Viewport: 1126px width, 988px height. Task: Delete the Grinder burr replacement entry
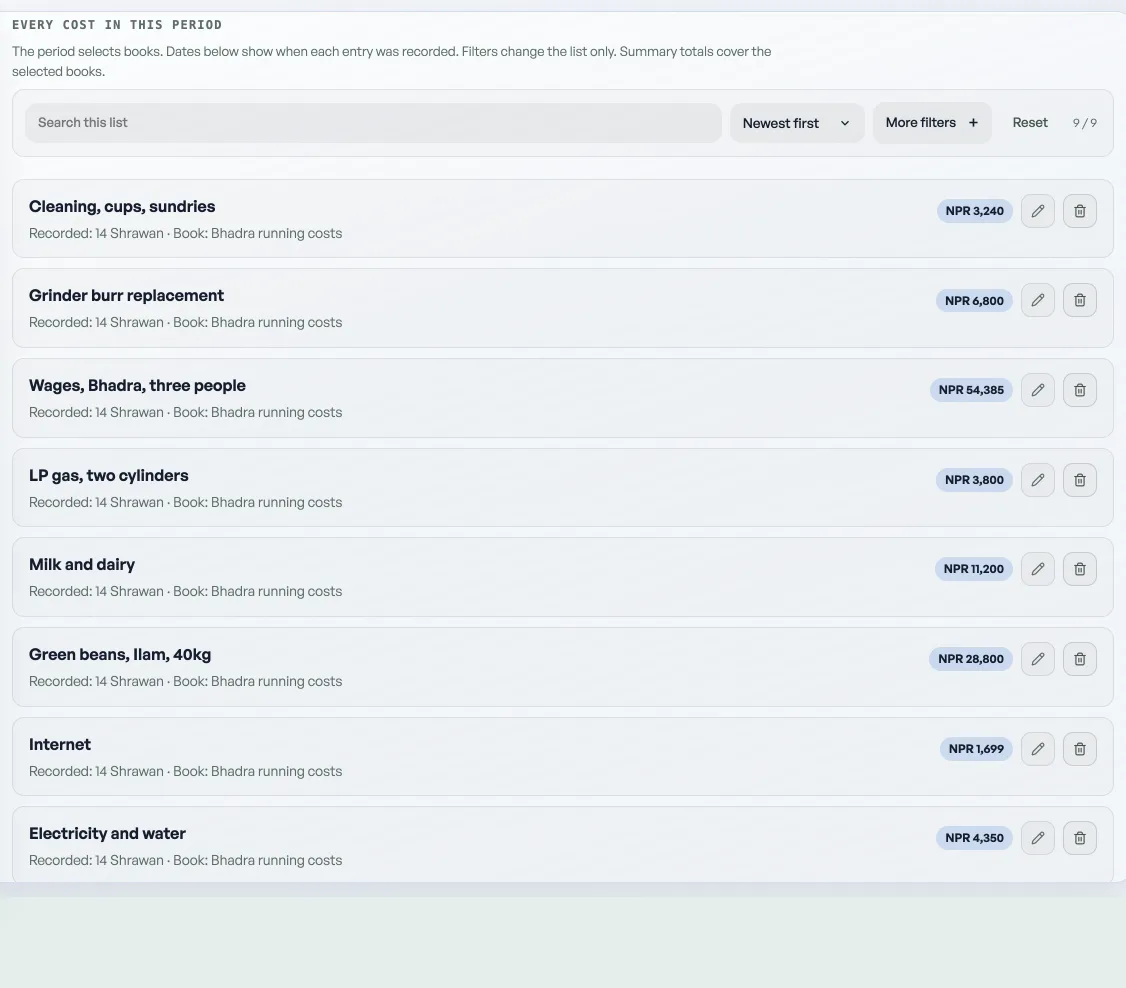pos(1079,300)
